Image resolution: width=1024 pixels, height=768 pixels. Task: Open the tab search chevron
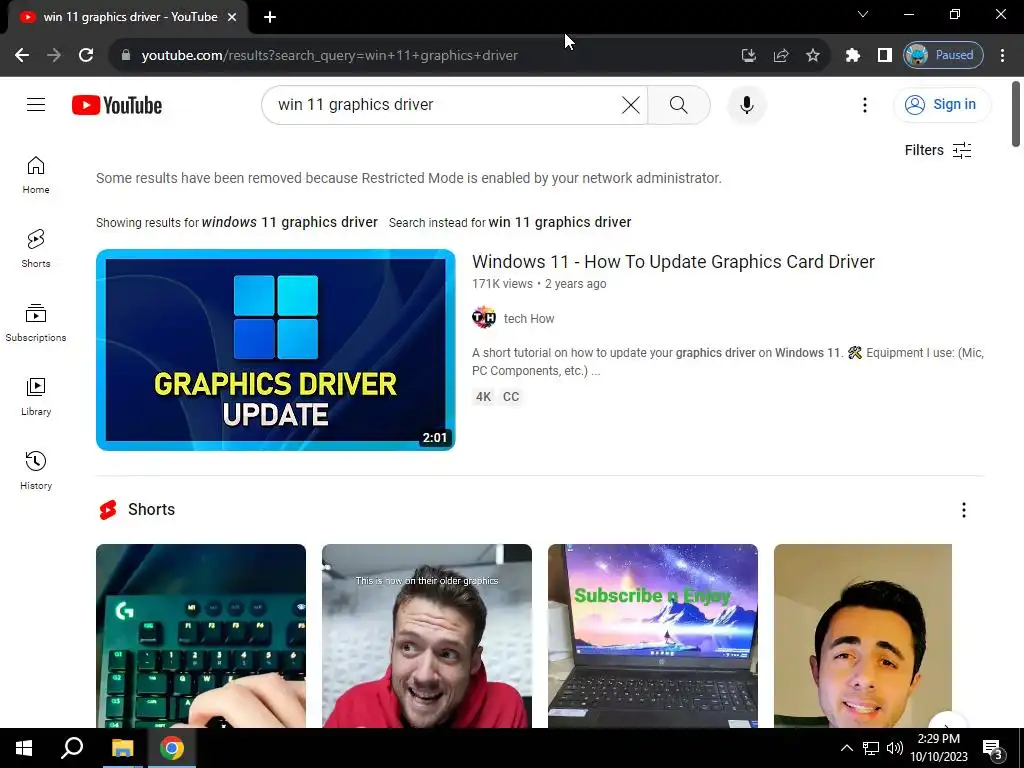[863, 14]
